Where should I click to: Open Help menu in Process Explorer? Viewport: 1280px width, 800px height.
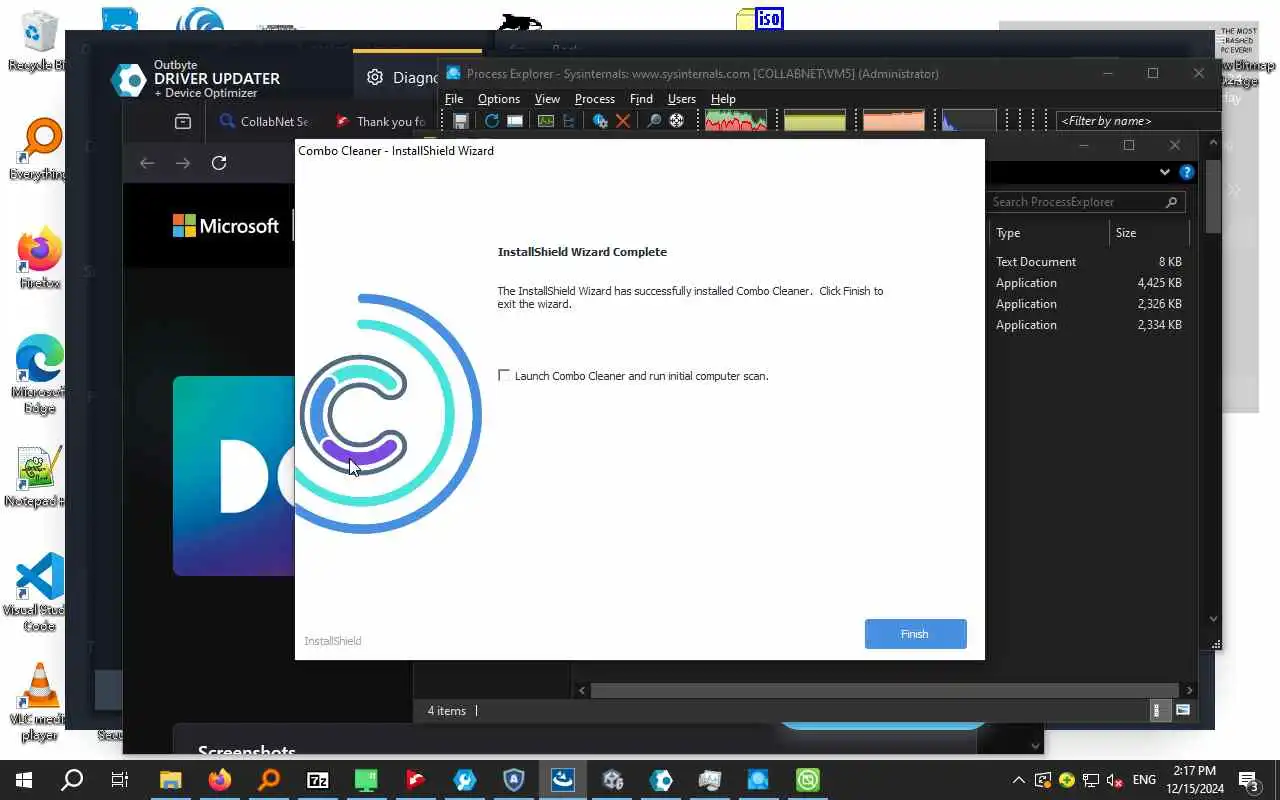coord(723,99)
